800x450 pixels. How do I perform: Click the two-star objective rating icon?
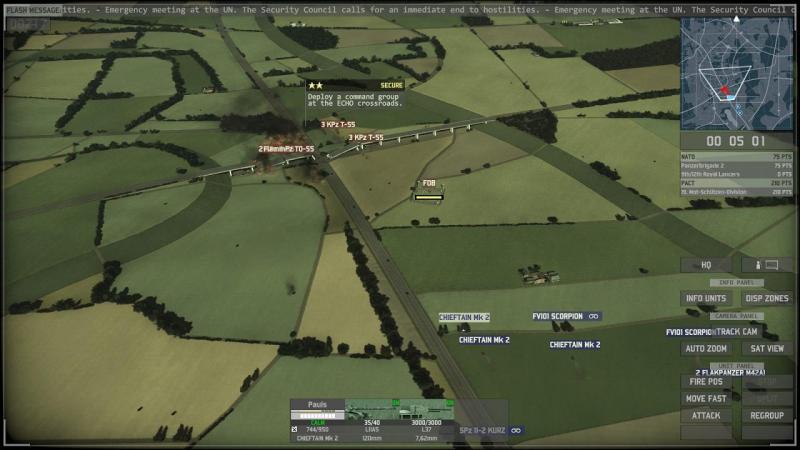pos(315,86)
